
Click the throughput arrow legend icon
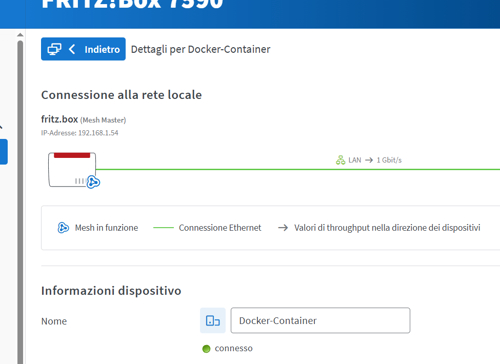(283, 228)
